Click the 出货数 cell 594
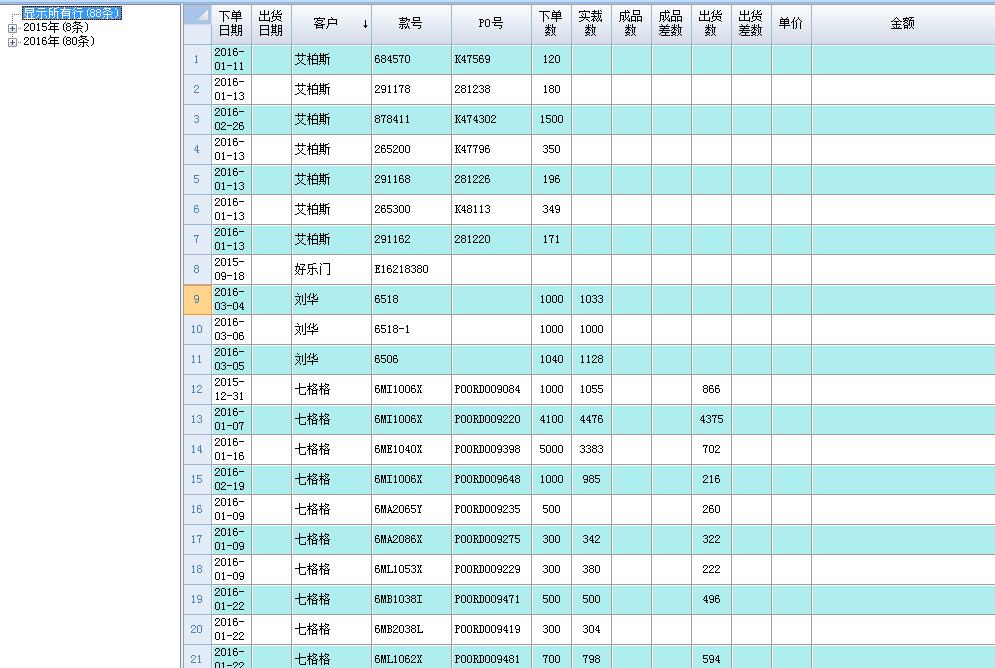995x668 pixels. click(x=711, y=657)
